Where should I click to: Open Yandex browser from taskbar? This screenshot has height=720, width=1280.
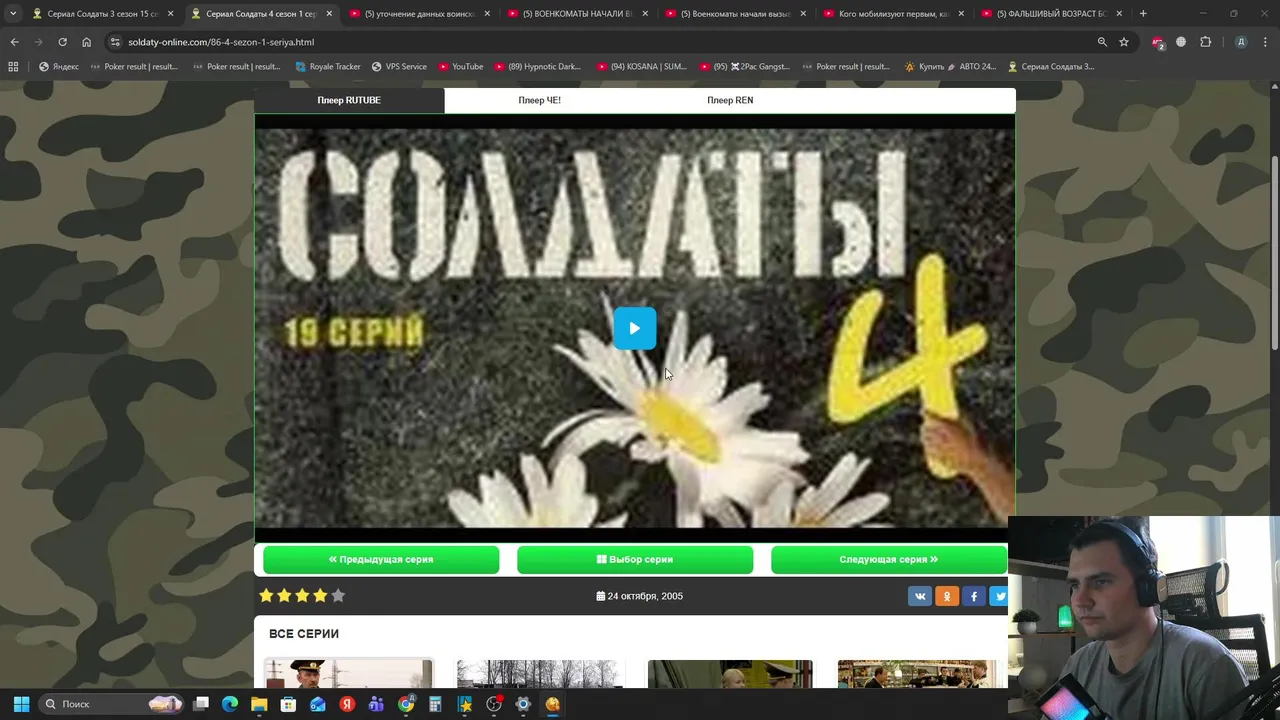[x=347, y=704]
